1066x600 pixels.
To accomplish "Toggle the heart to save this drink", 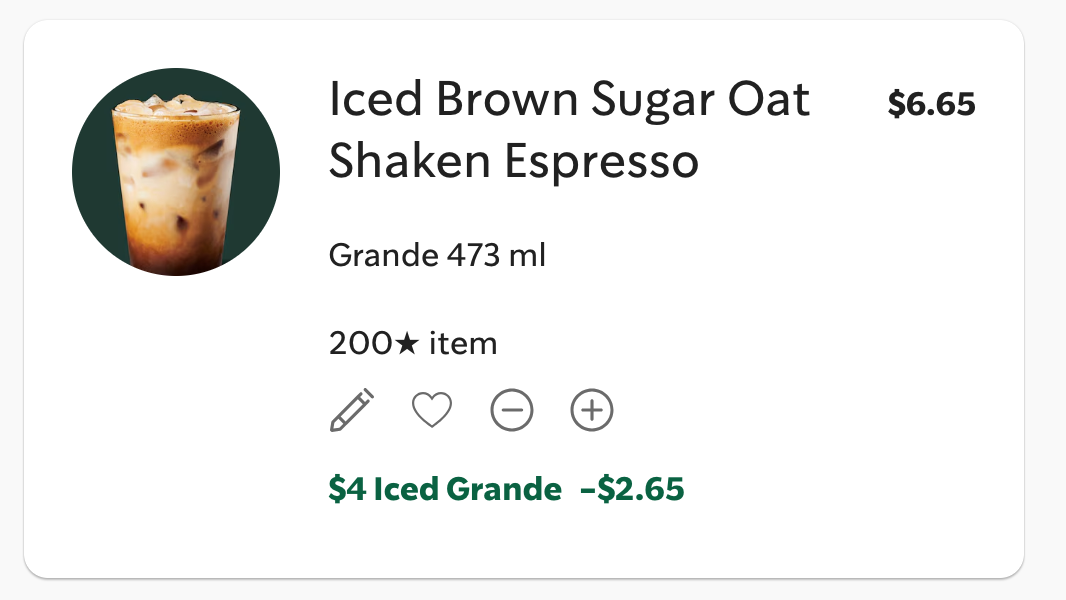I will coord(432,410).
